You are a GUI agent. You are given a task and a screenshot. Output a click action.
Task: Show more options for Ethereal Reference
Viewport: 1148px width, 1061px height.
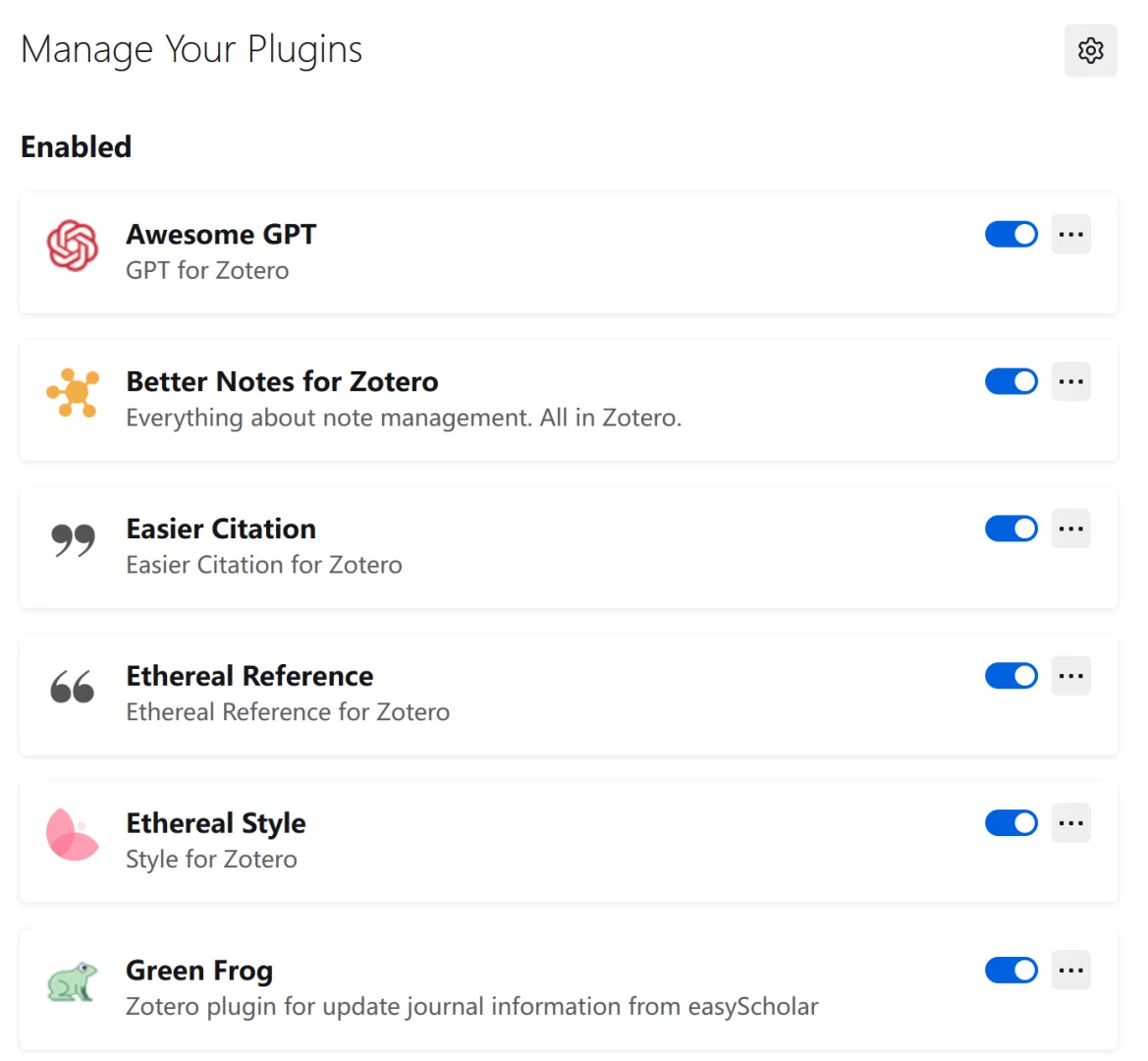[x=1070, y=677]
